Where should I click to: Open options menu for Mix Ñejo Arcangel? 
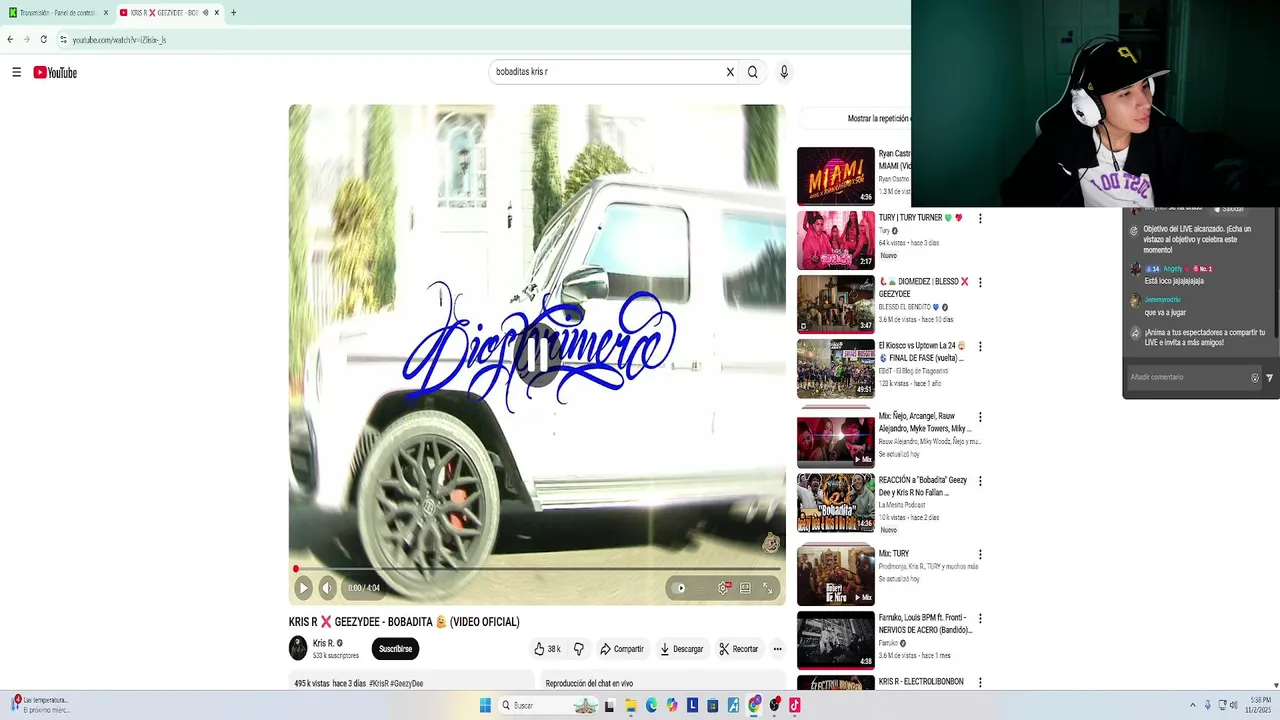pyautogui.click(x=980, y=417)
